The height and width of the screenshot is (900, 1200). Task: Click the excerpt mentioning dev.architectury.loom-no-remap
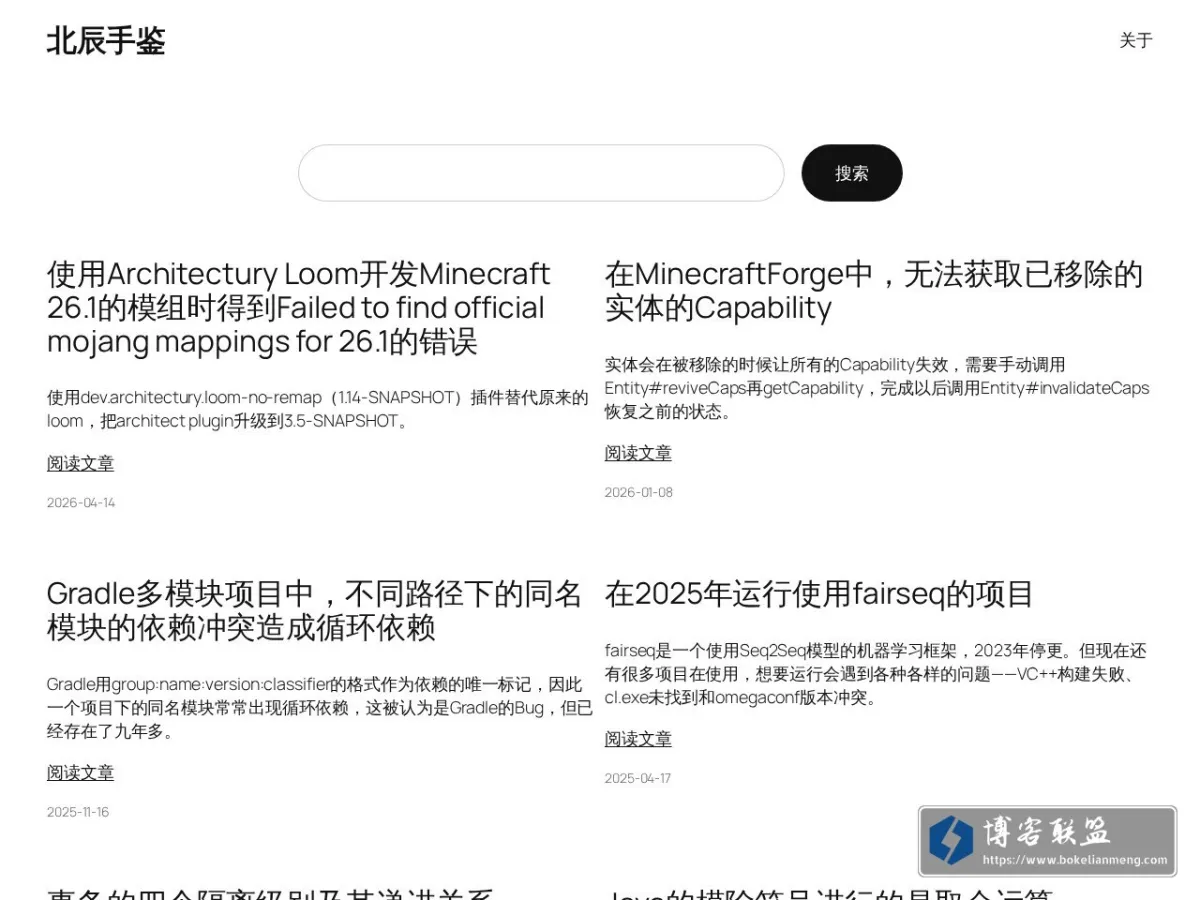coord(318,409)
